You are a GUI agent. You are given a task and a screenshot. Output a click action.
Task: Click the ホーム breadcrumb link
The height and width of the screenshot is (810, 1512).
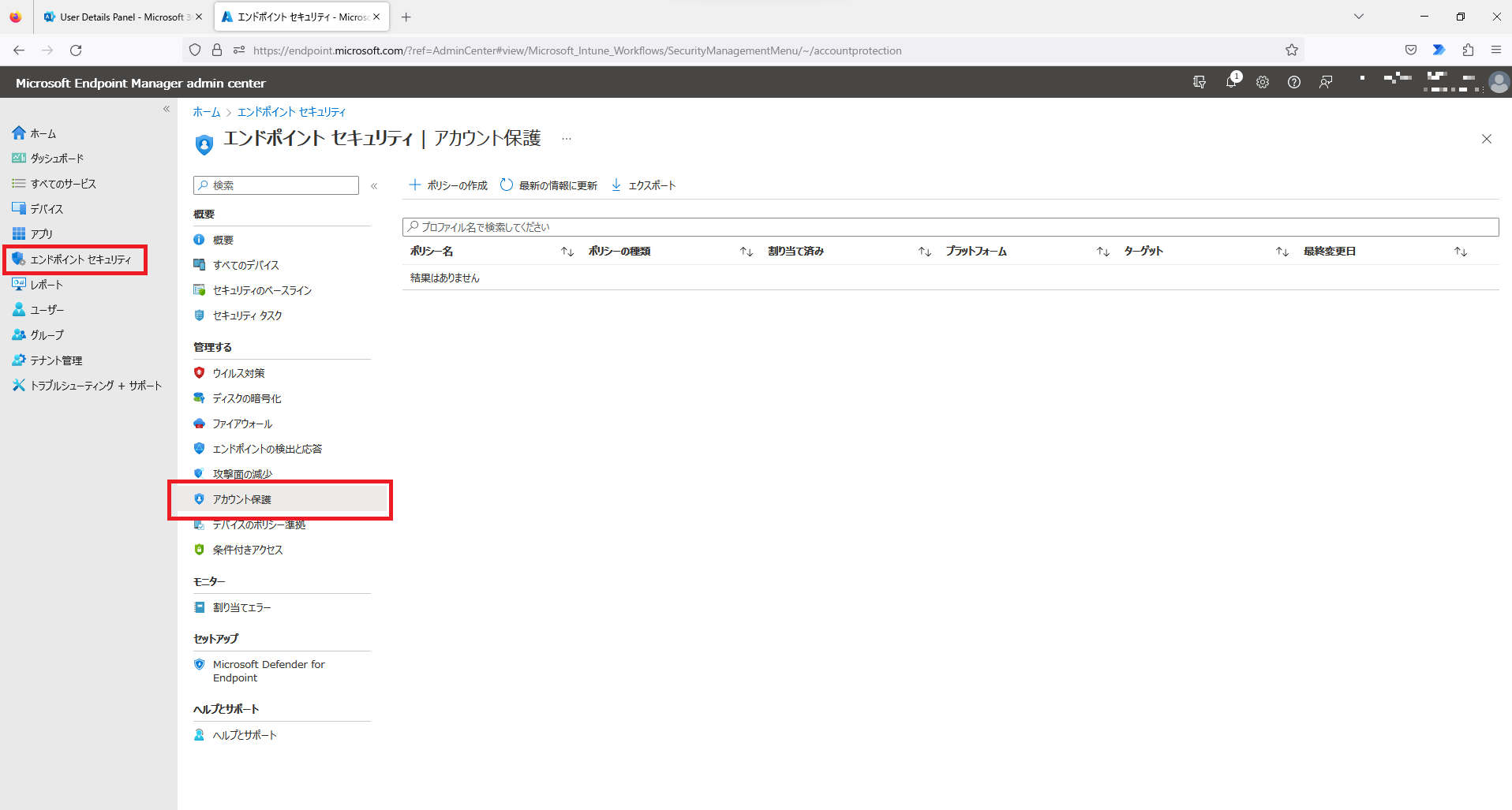coord(206,112)
